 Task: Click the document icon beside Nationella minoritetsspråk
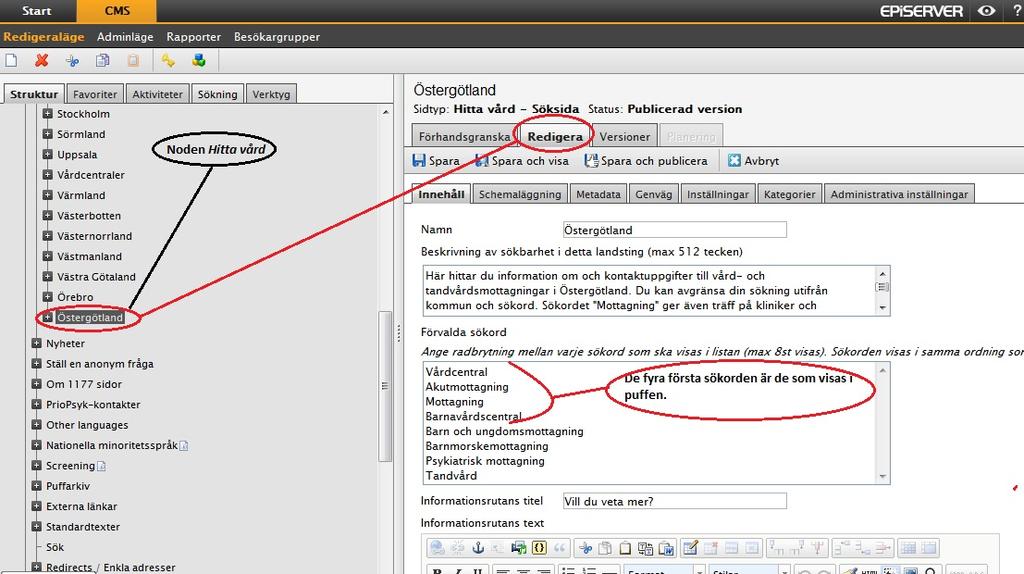(x=184, y=446)
